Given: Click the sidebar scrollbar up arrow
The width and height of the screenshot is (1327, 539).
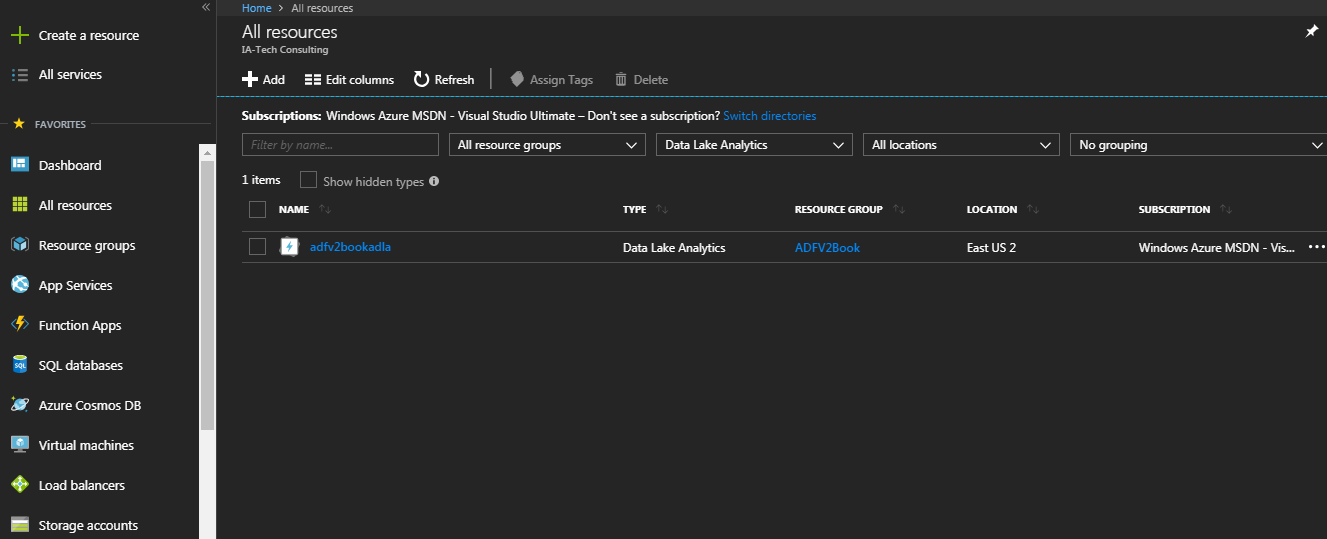Looking at the screenshot, I should click(x=208, y=152).
